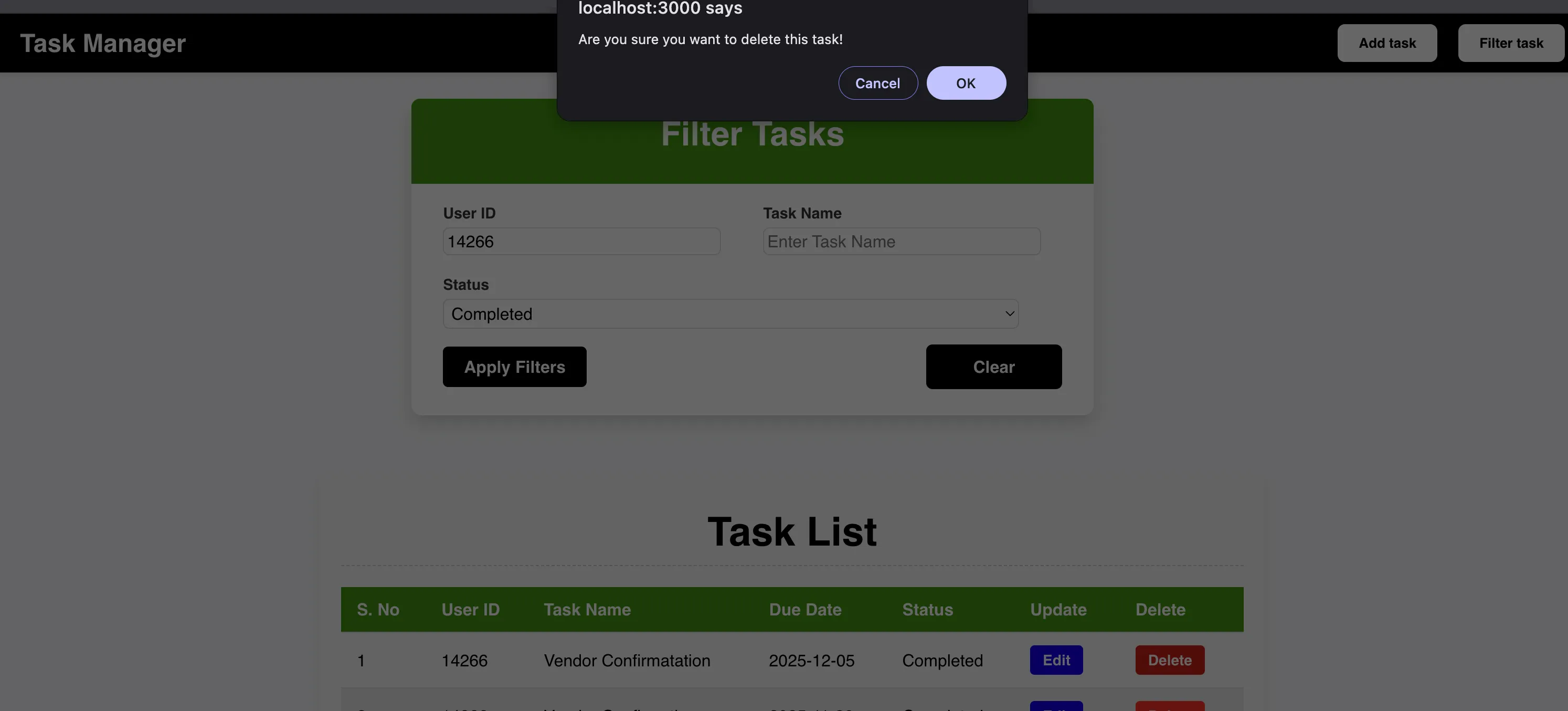Confirm deletion by clicking OK
This screenshot has height=711, width=1568.
[x=966, y=83]
